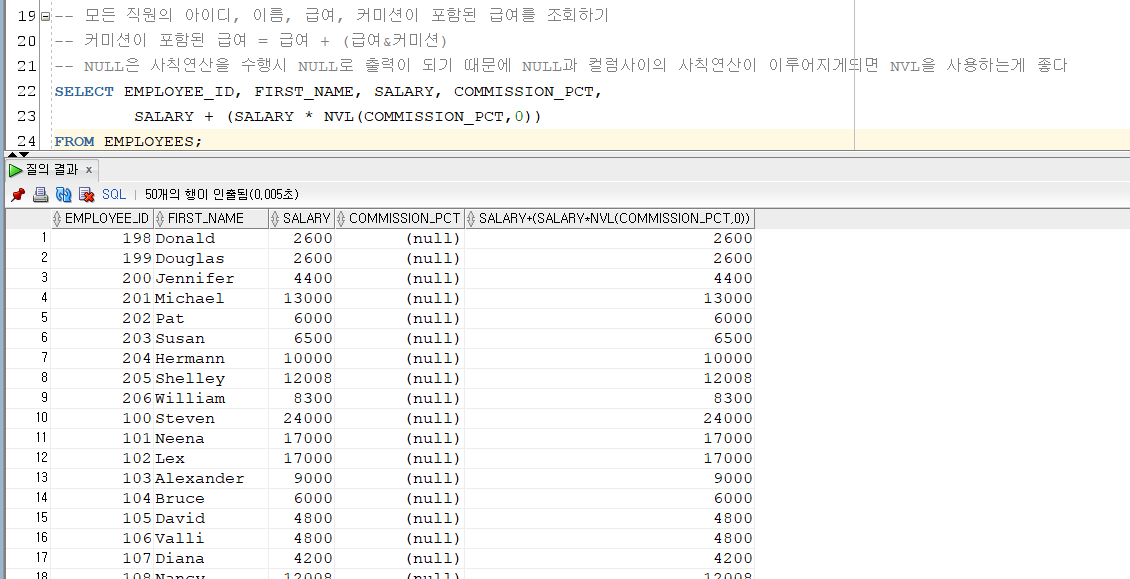Click the sort arrows icon on EMPLOYEE_ID header
The height and width of the screenshot is (579, 1130).
pyautogui.click(x=58, y=218)
